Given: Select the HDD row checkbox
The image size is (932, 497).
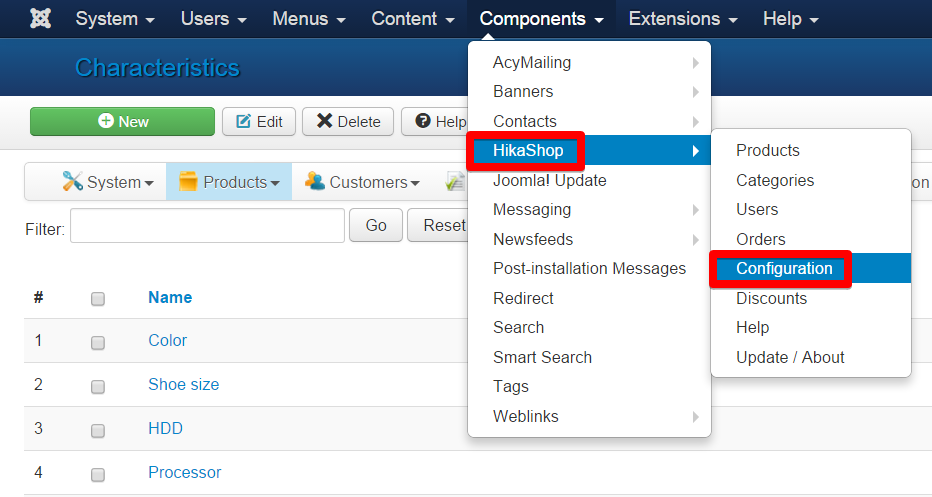Looking at the screenshot, I should point(98,430).
